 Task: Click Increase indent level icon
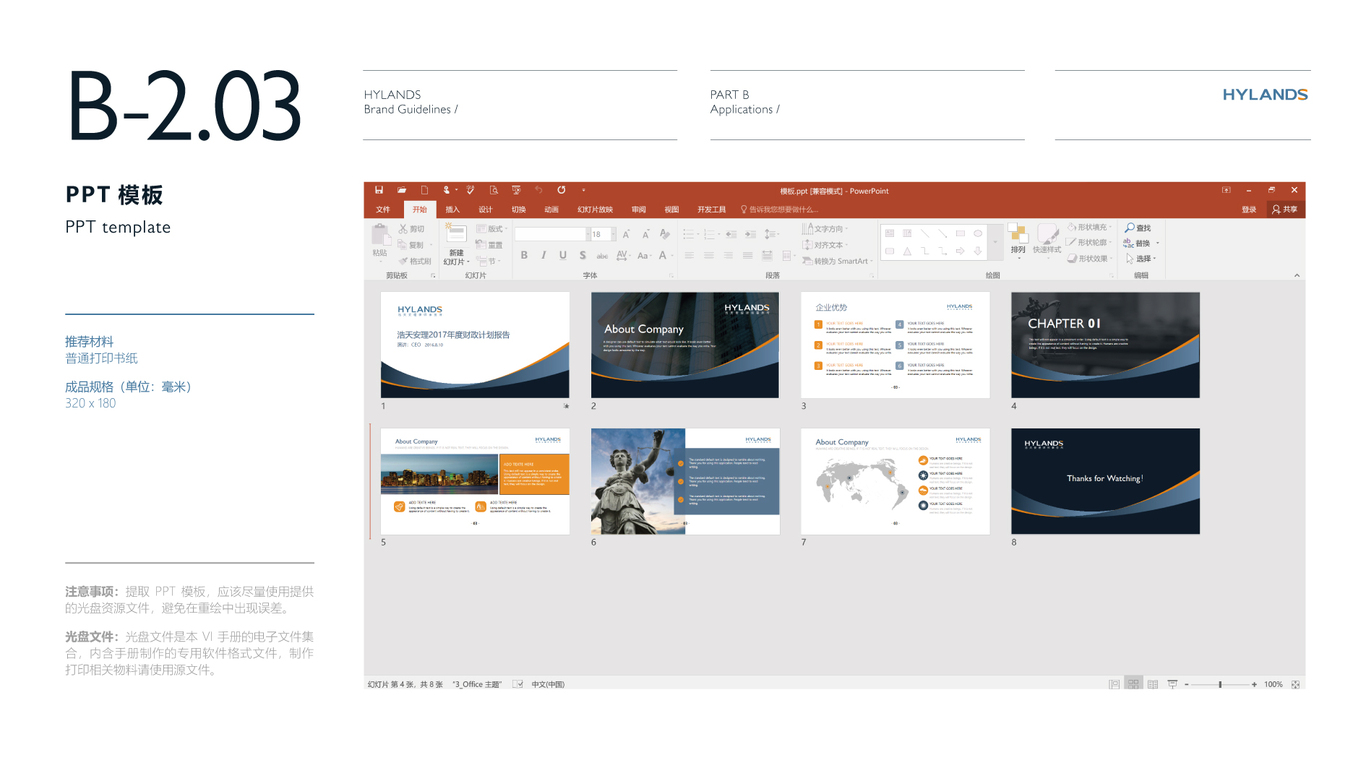pyautogui.click(x=751, y=234)
